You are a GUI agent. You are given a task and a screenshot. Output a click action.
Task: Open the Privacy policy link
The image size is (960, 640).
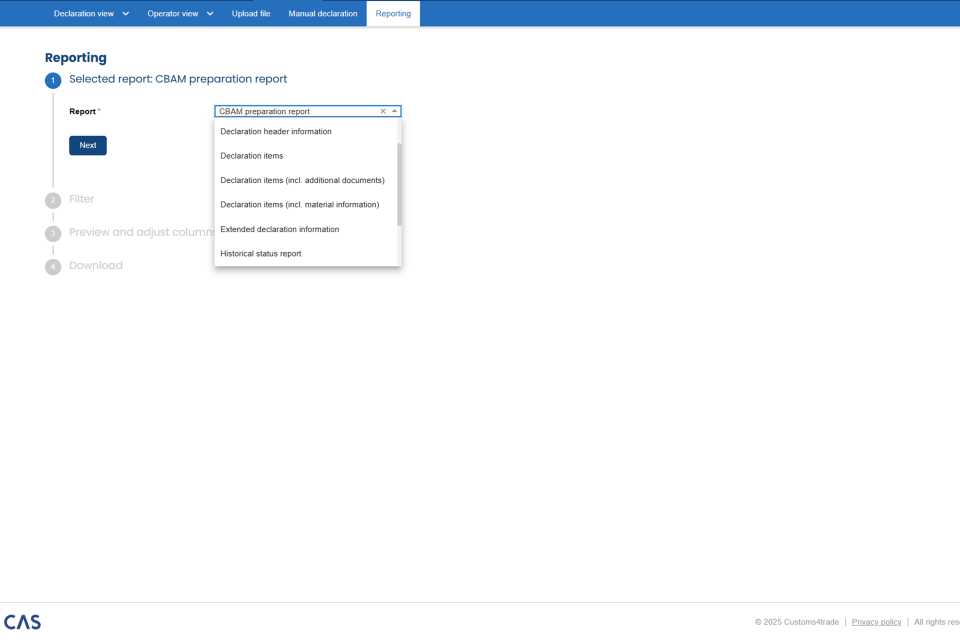pos(876,622)
